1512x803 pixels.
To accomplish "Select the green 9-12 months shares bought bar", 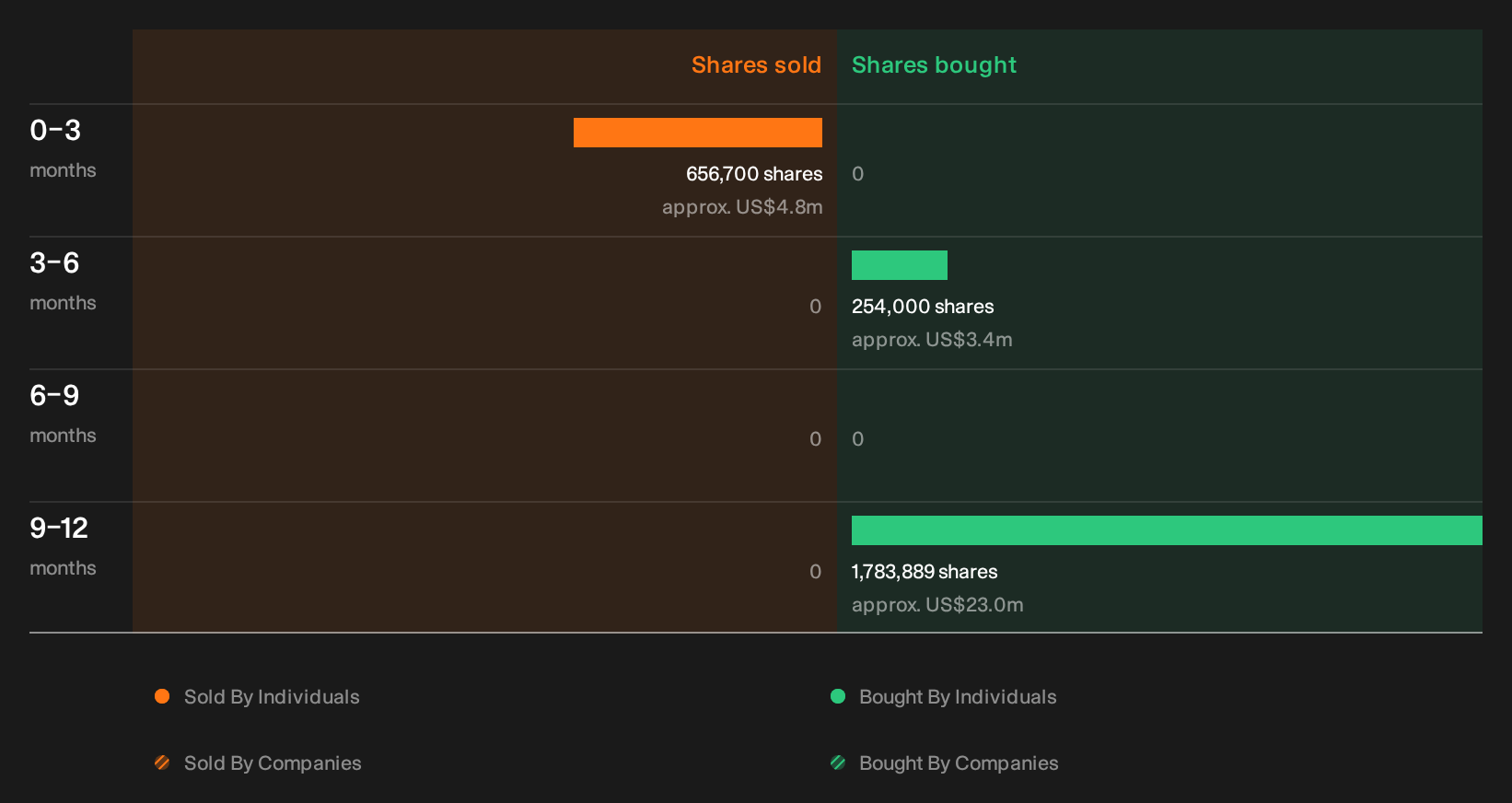I will click(x=1167, y=530).
